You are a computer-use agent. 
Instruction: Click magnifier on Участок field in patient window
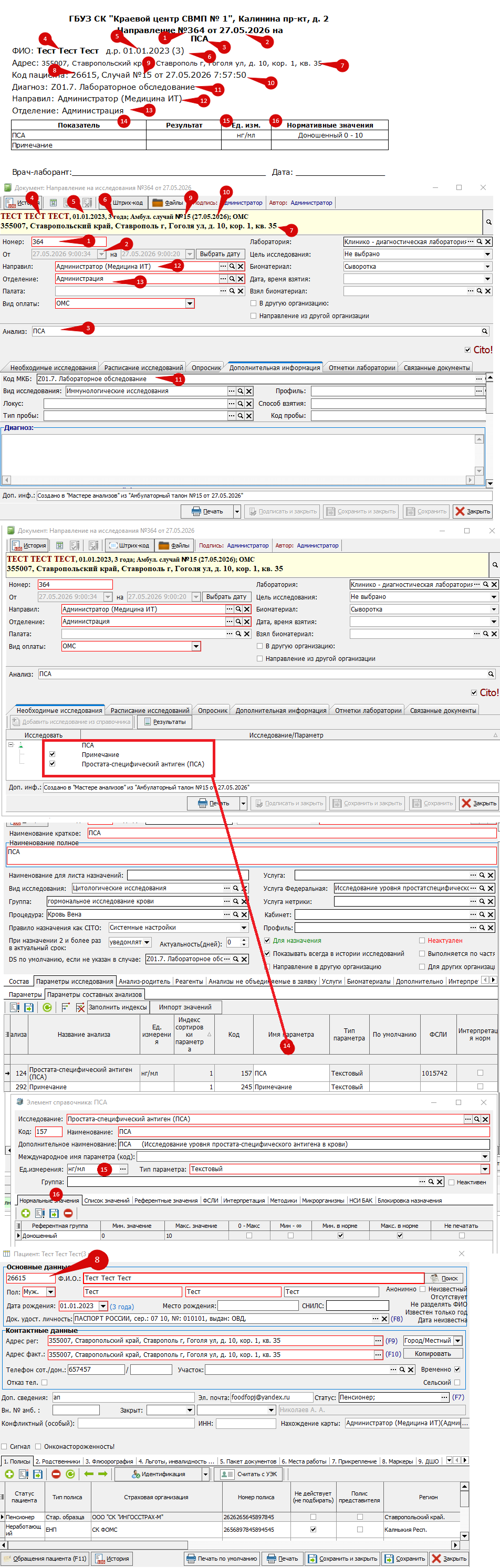402,1370
